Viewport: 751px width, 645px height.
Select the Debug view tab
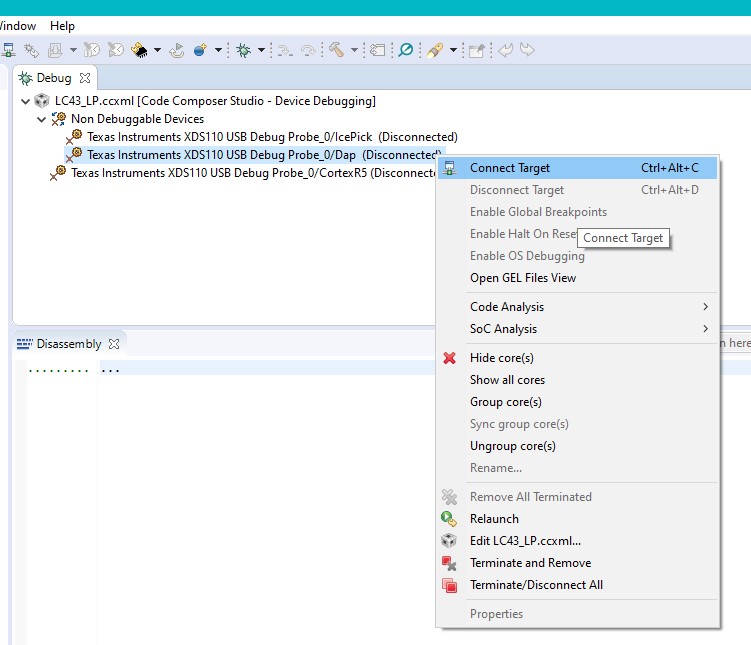54,78
